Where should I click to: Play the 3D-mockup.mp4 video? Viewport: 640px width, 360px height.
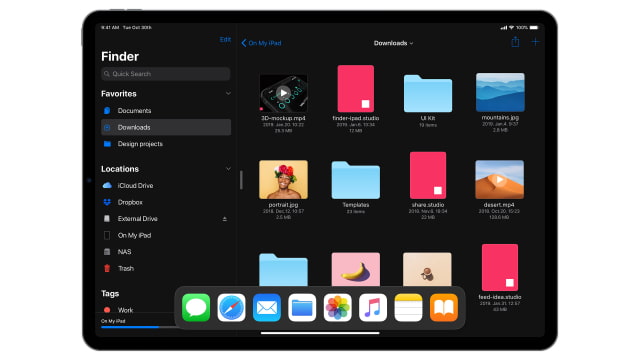[283, 93]
